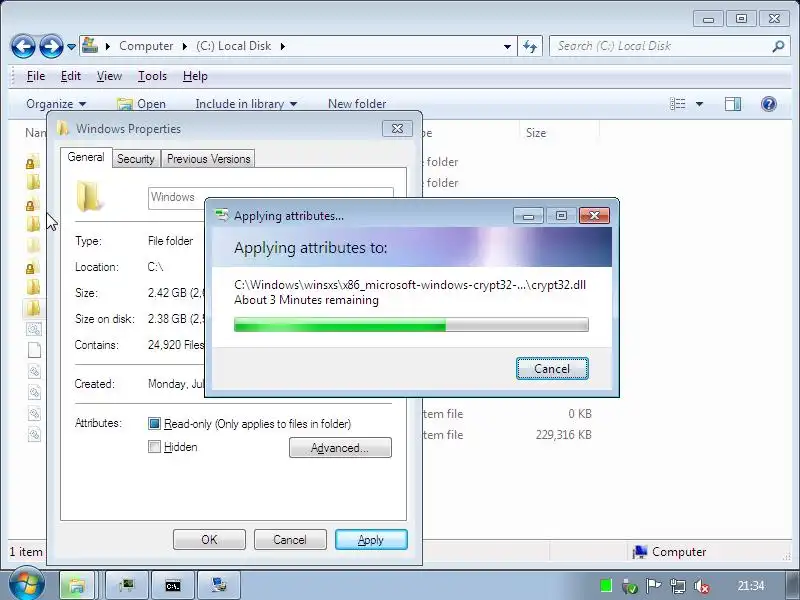The width and height of the screenshot is (800, 600).
Task: Close the Windows Properties dialog
Action: coord(397,129)
